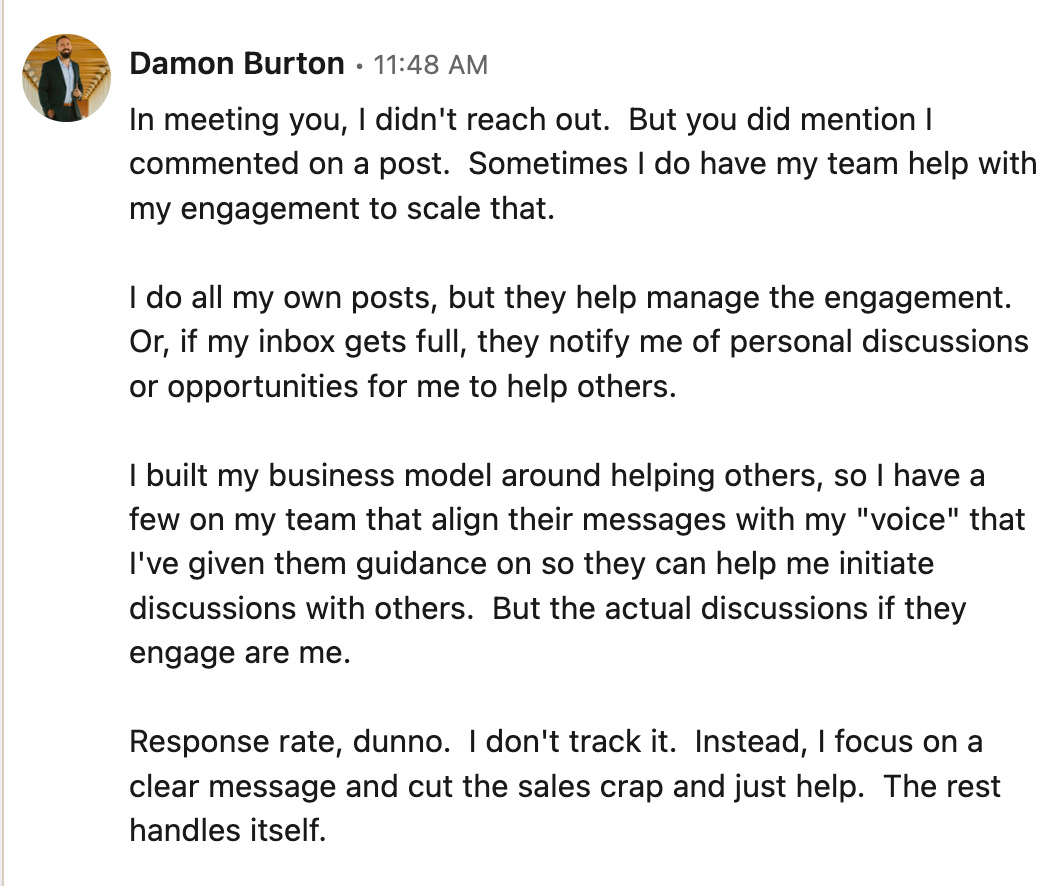
Task: Click the line "my engagement to scale that."
Action: [x=342, y=208]
